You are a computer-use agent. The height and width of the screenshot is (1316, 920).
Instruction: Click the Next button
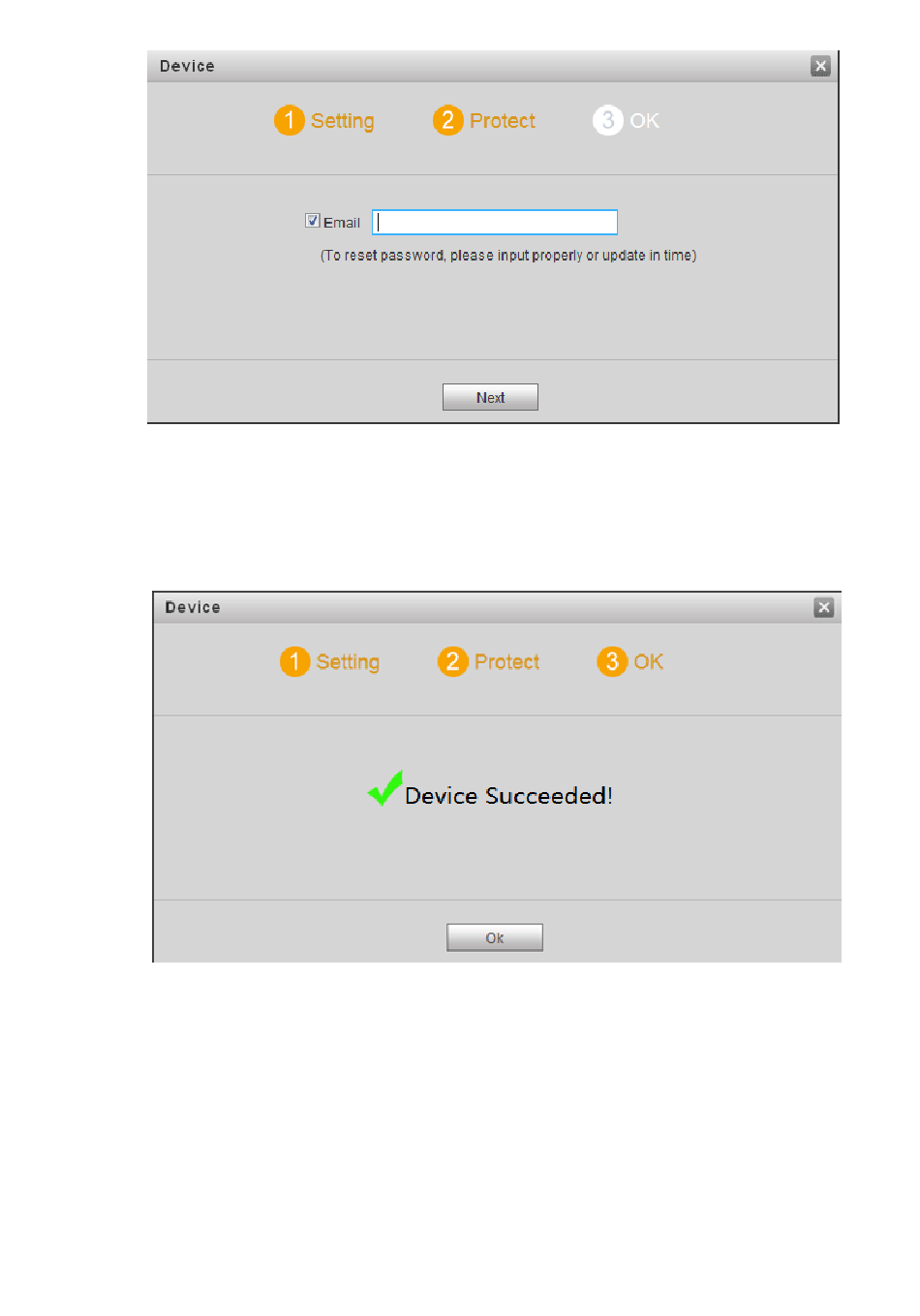click(x=490, y=397)
